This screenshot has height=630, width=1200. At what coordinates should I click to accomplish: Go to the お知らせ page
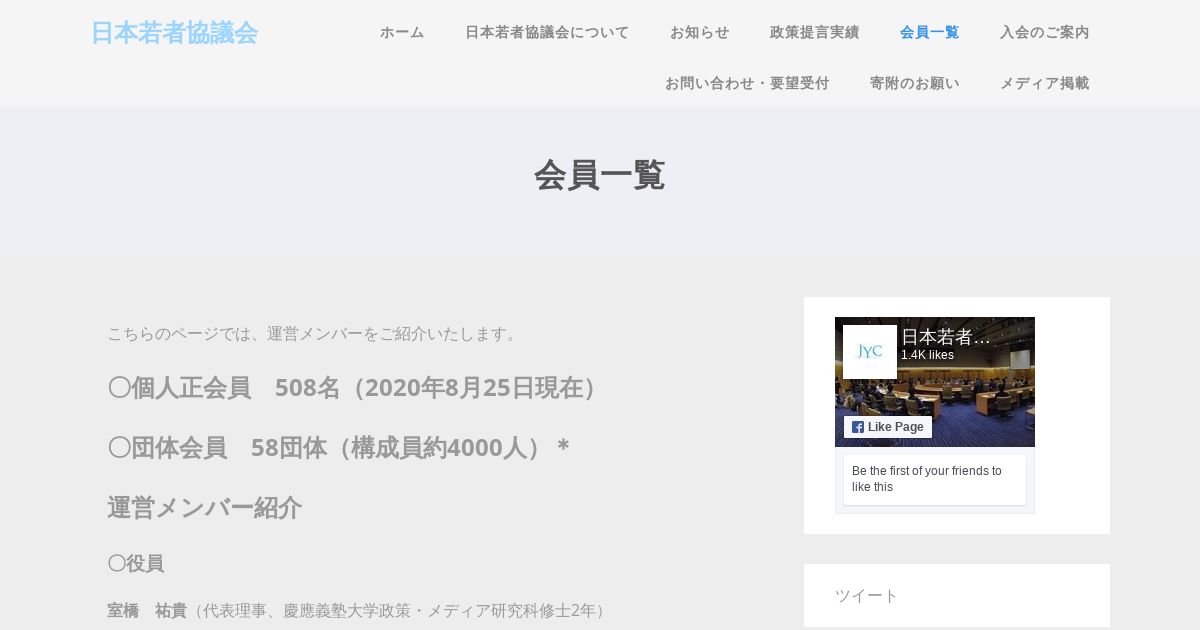click(700, 32)
